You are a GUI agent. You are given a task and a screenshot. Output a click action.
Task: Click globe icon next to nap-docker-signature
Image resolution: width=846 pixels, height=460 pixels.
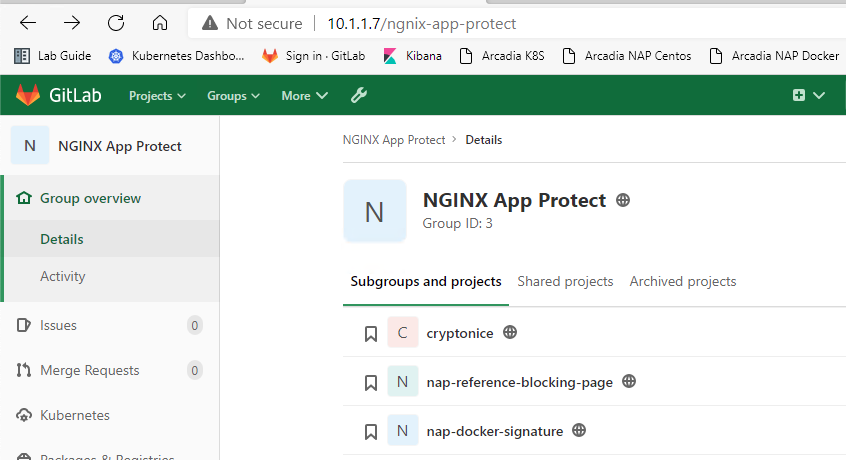coord(579,430)
